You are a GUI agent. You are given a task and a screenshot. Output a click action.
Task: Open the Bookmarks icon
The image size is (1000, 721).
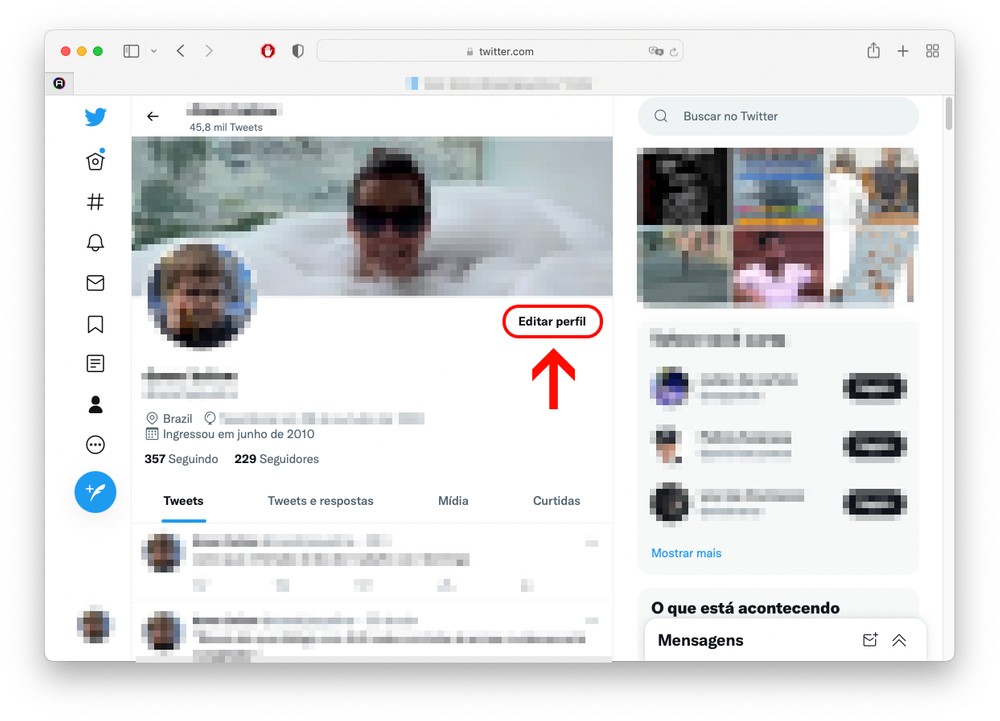(95, 324)
